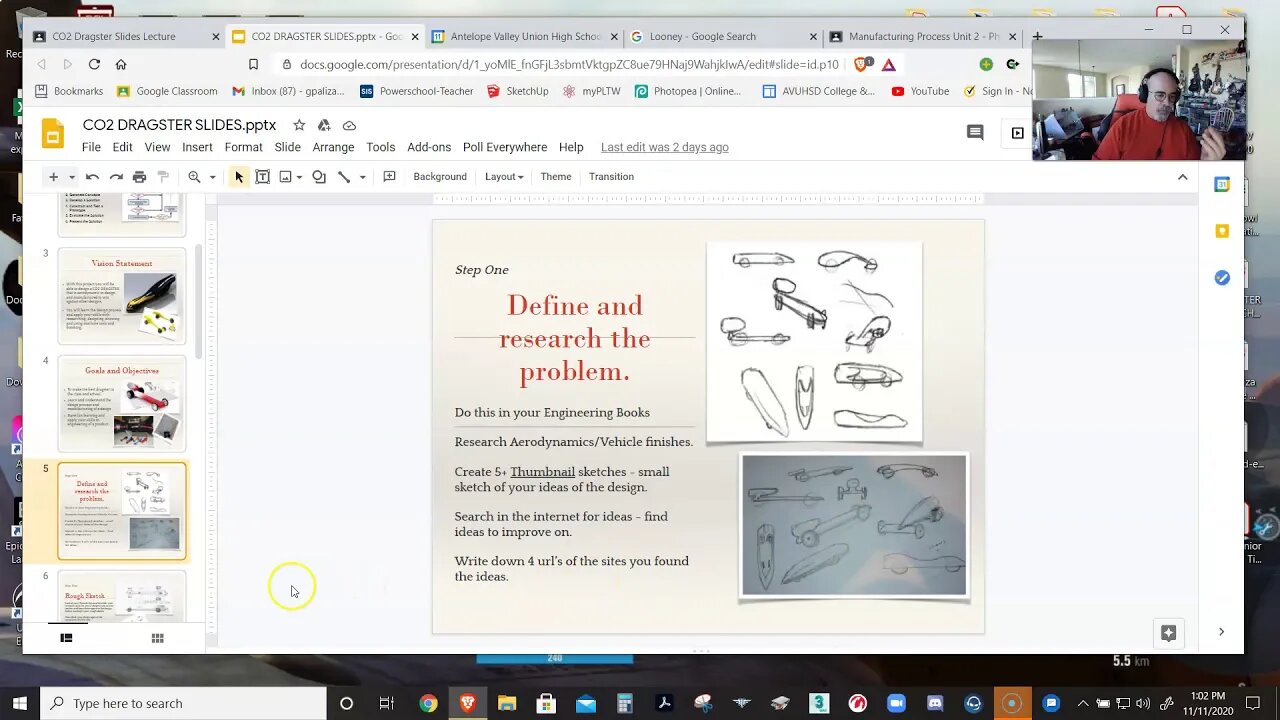The width and height of the screenshot is (1280, 720).
Task: Click the browser Reload button
Action: [x=94, y=64]
